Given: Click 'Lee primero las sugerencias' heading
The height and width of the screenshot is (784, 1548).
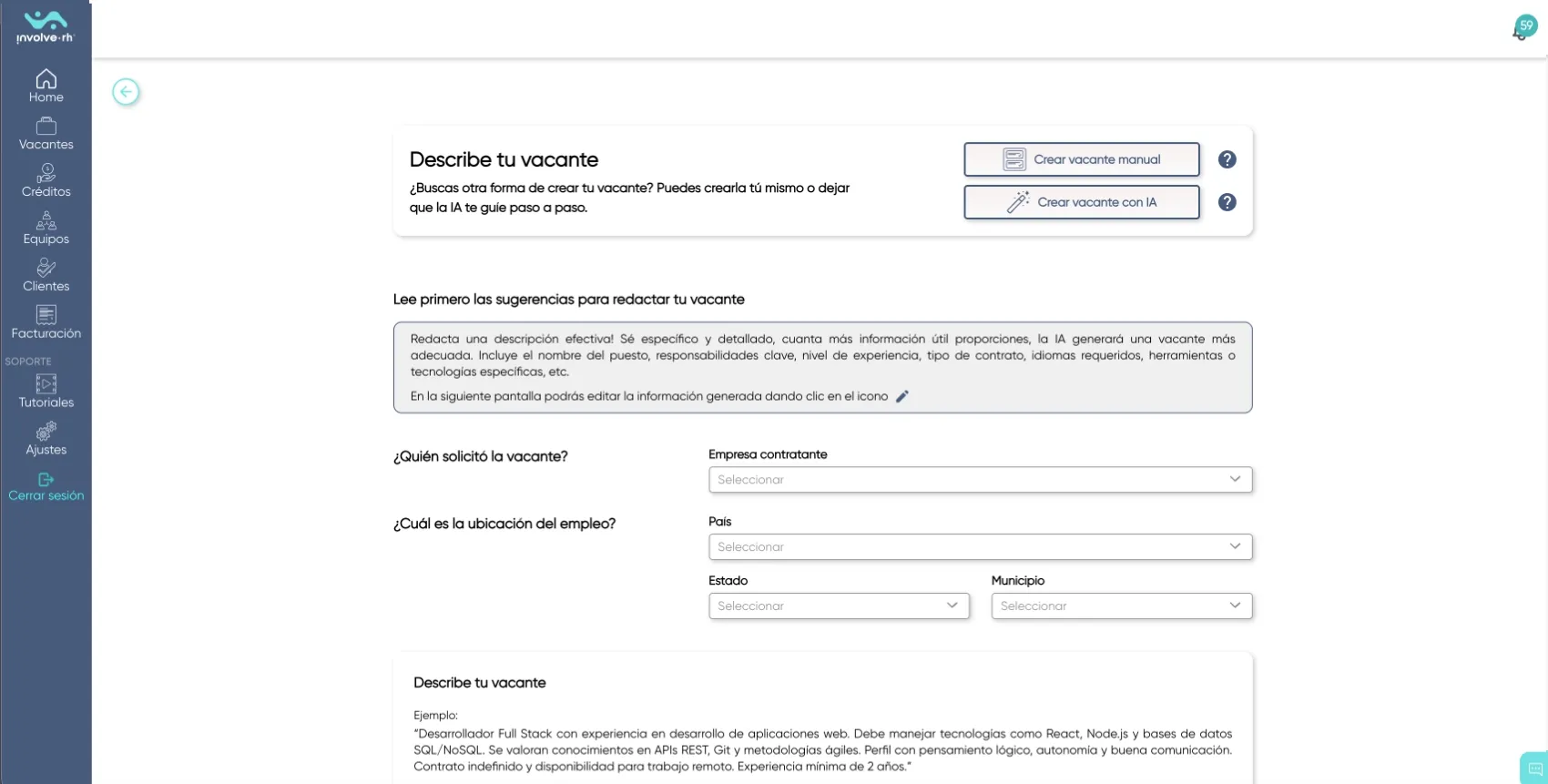Looking at the screenshot, I should [x=569, y=300].
